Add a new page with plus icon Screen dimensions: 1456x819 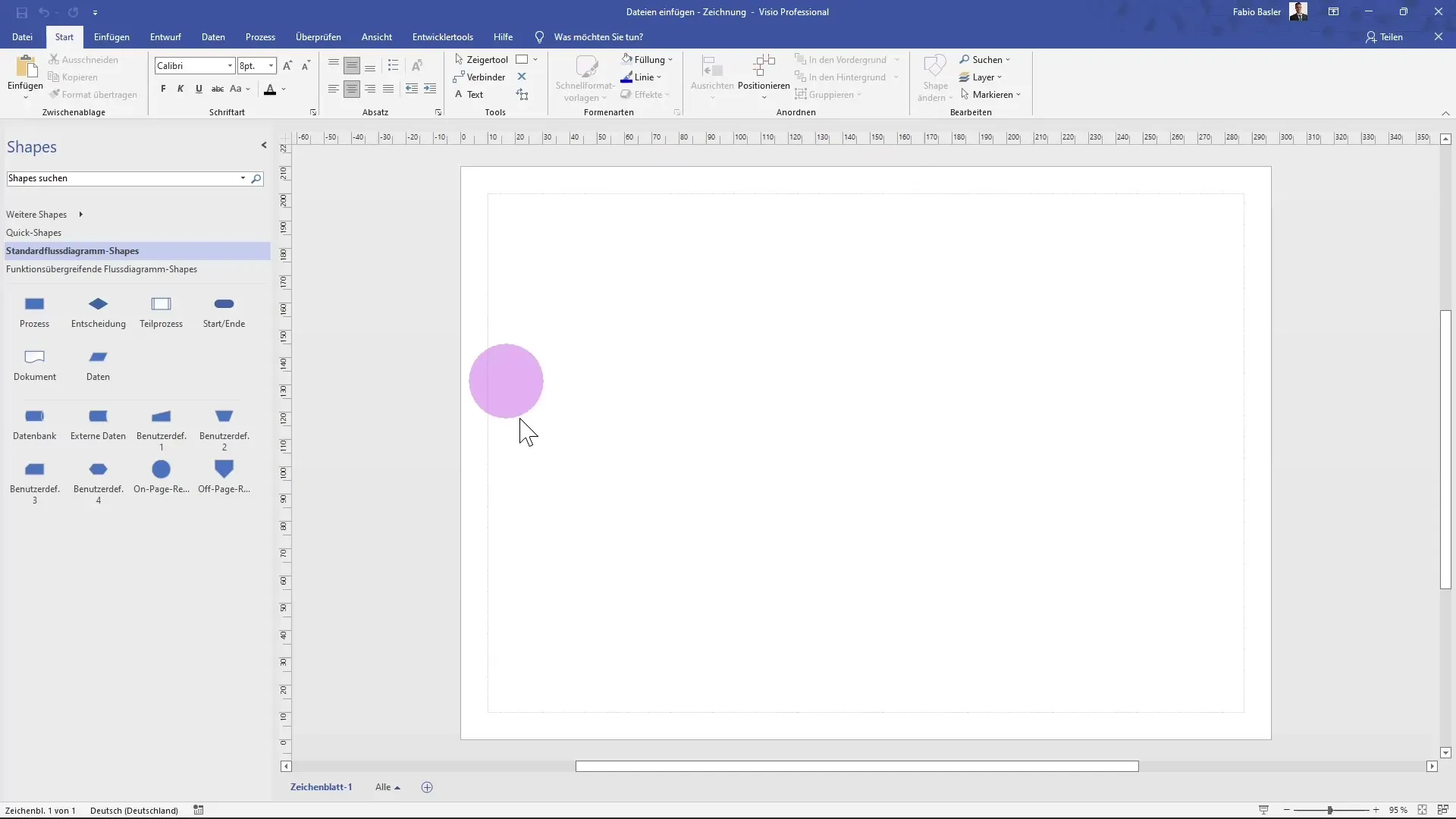(x=427, y=787)
